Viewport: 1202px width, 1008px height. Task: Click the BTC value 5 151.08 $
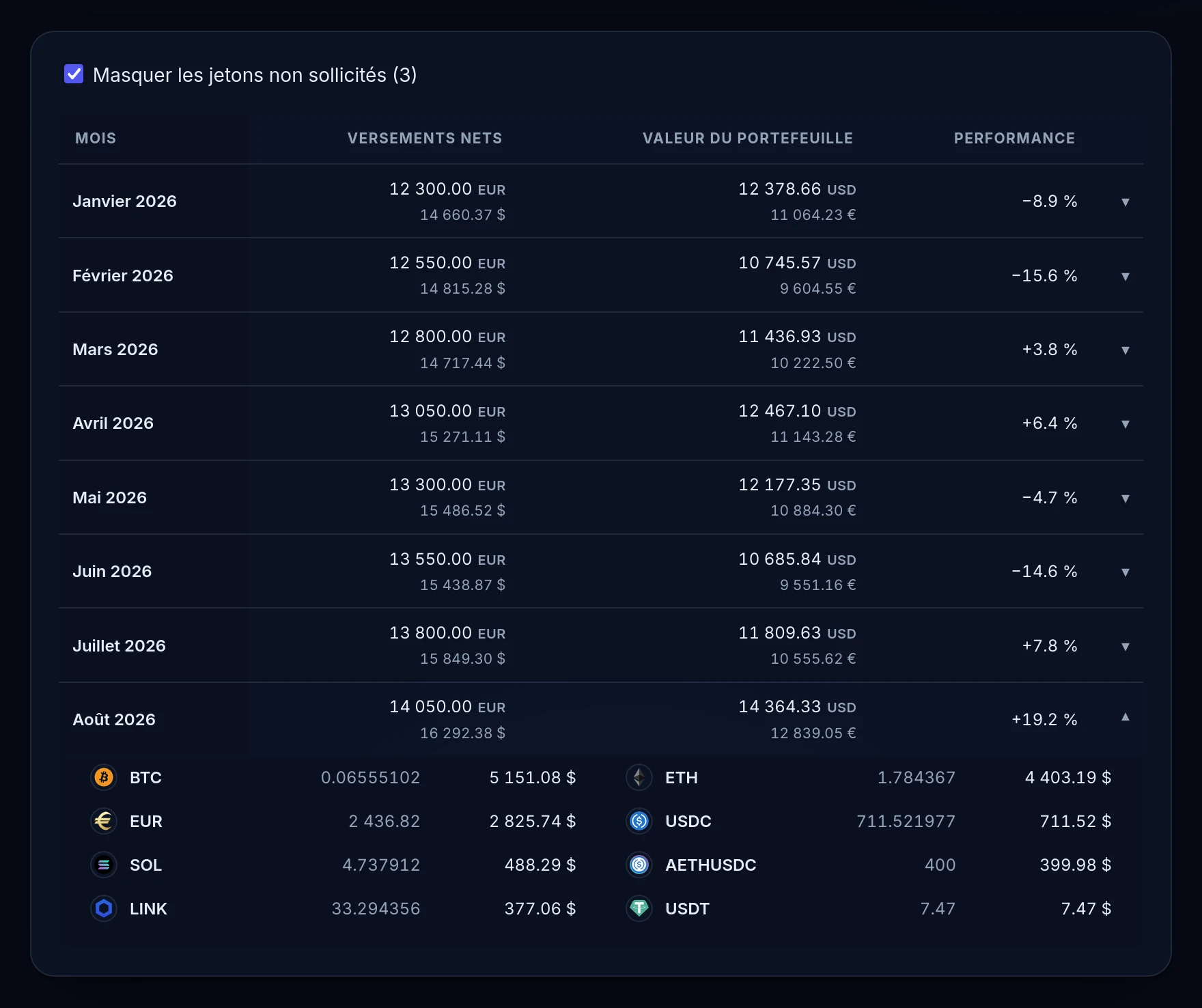(533, 777)
